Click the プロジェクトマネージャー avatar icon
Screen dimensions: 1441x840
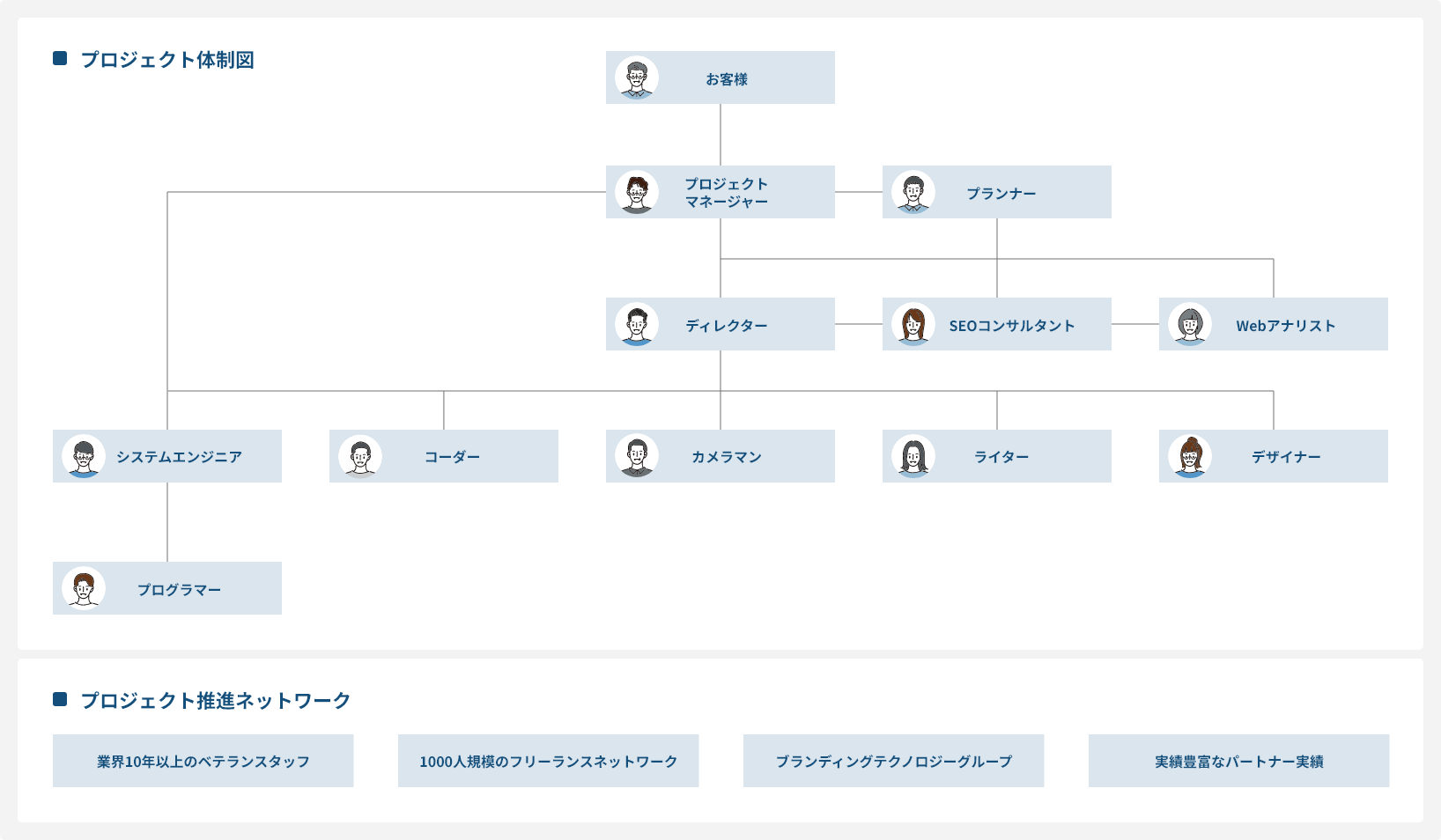[x=637, y=192]
